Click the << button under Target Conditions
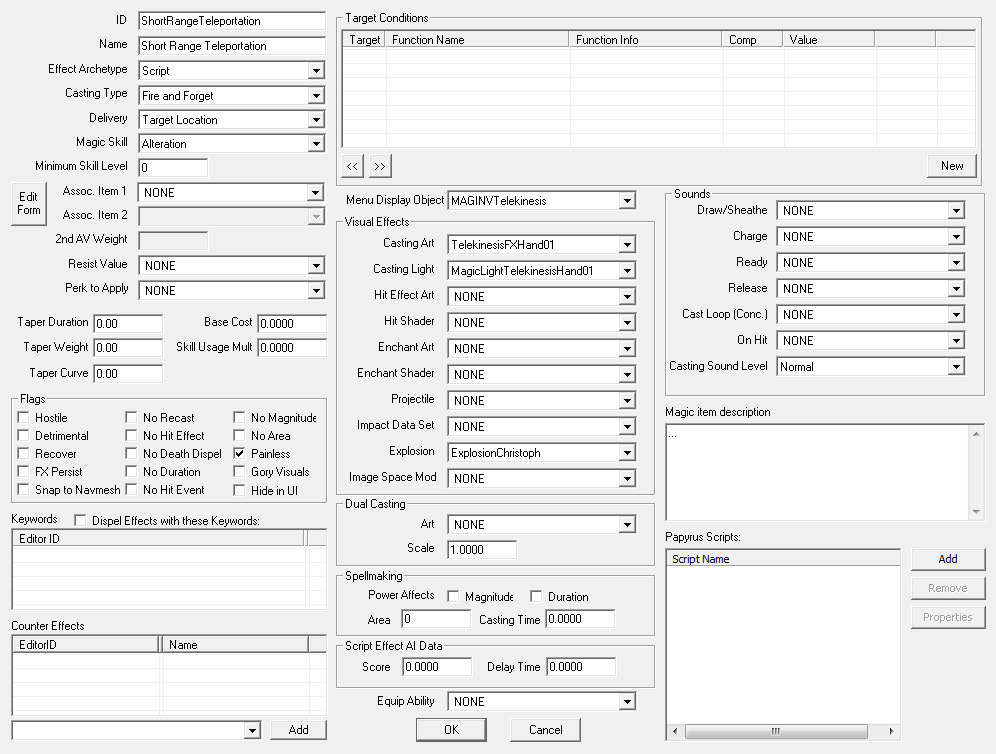The height and width of the screenshot is (754, 996). pos(352,166)
